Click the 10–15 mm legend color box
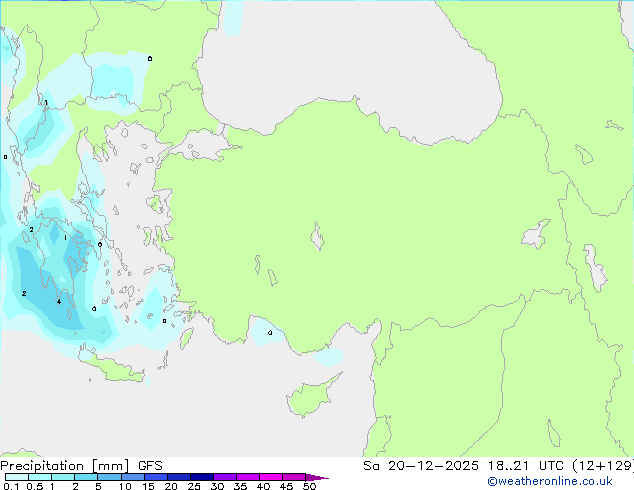Screen dimensions: 634x490 click(133, 477)
